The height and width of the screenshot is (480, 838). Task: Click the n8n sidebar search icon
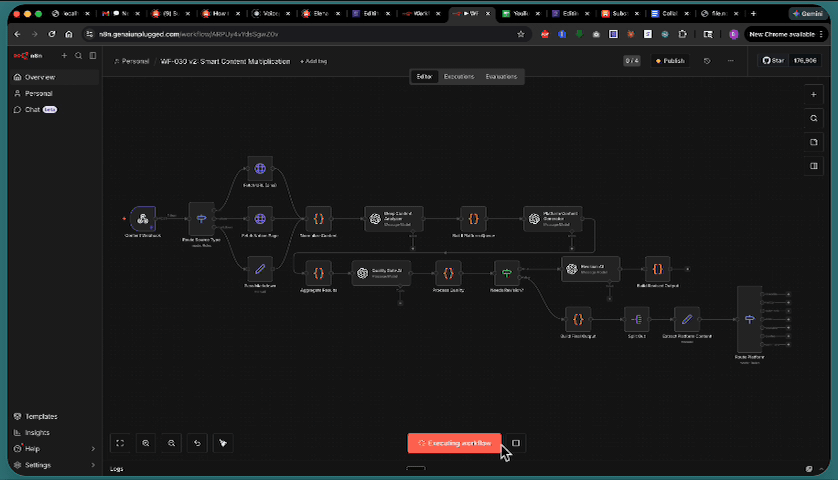tap(79, 56)
